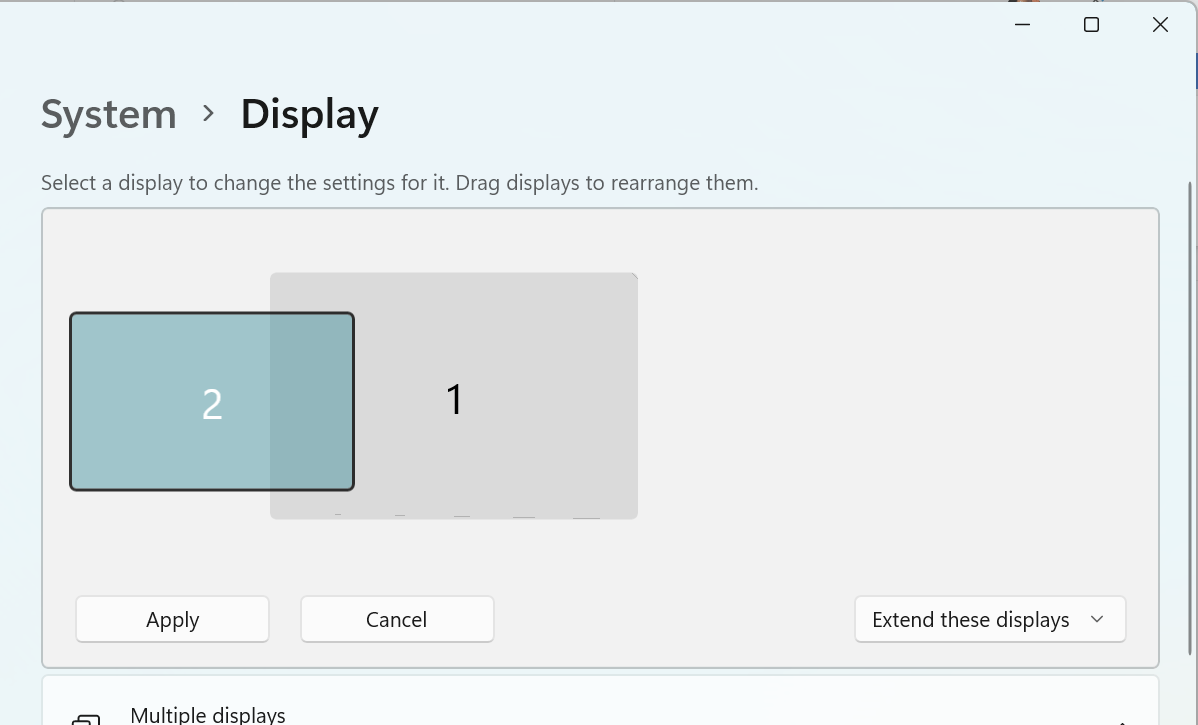The width and height of the screenshot is (1198, 725).
Task: Go back to System via breadcrumb
Action: [108, 114]
